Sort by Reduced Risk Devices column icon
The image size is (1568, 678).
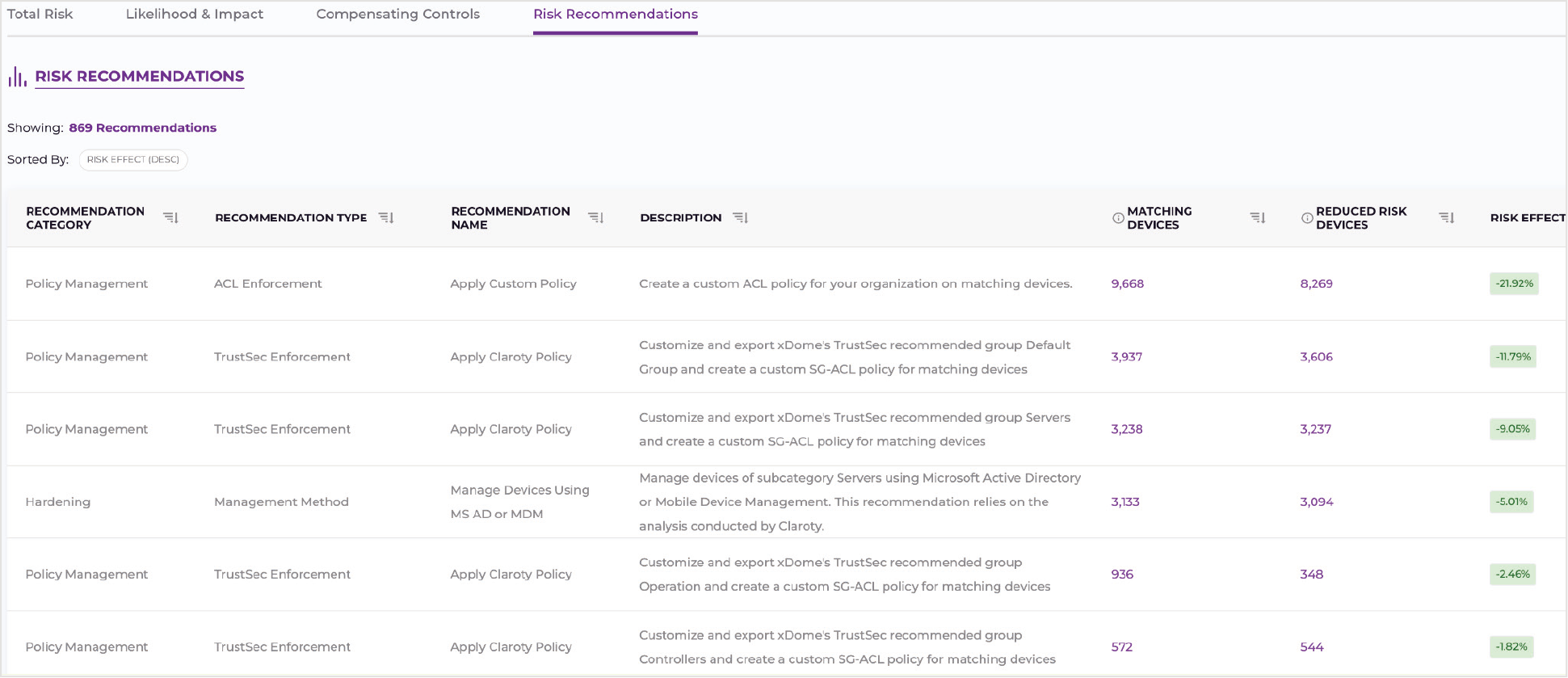(x=1447, y=217)
